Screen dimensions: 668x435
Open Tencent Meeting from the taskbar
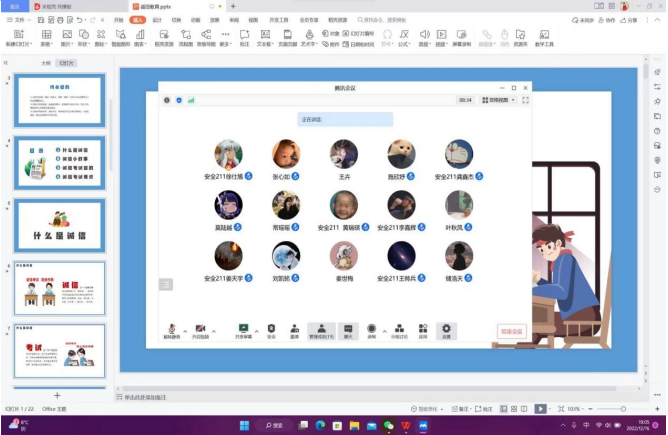[423, 425]
